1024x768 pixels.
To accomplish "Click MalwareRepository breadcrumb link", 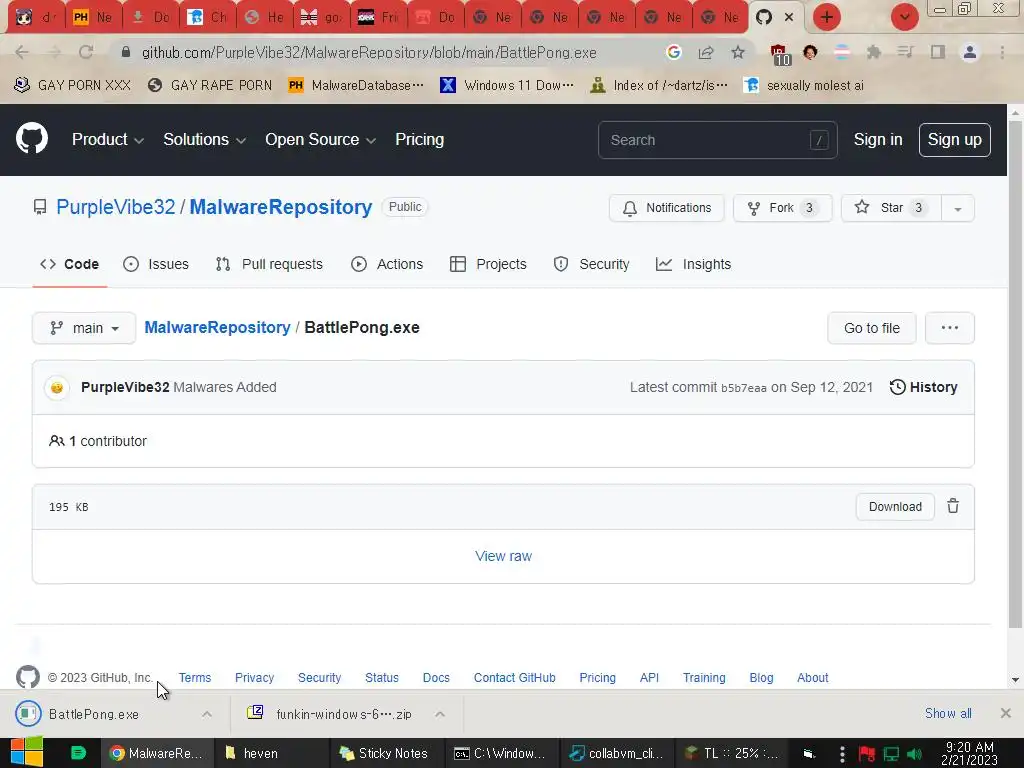I will click(217, 327).
